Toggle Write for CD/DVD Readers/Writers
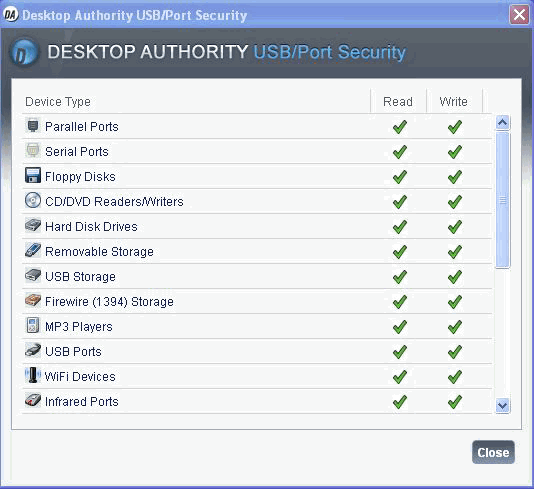Screen dimensions: 534x489 455,202
